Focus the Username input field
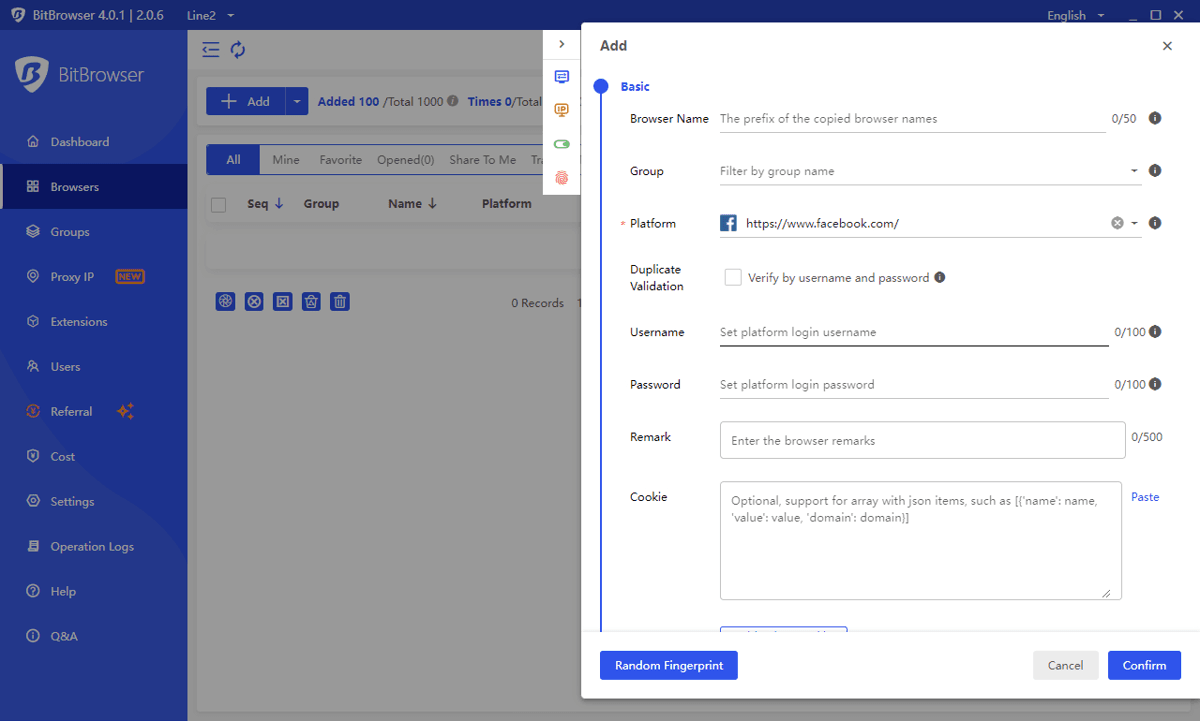This screenshot has height=721, width=1200. [914, 332]
